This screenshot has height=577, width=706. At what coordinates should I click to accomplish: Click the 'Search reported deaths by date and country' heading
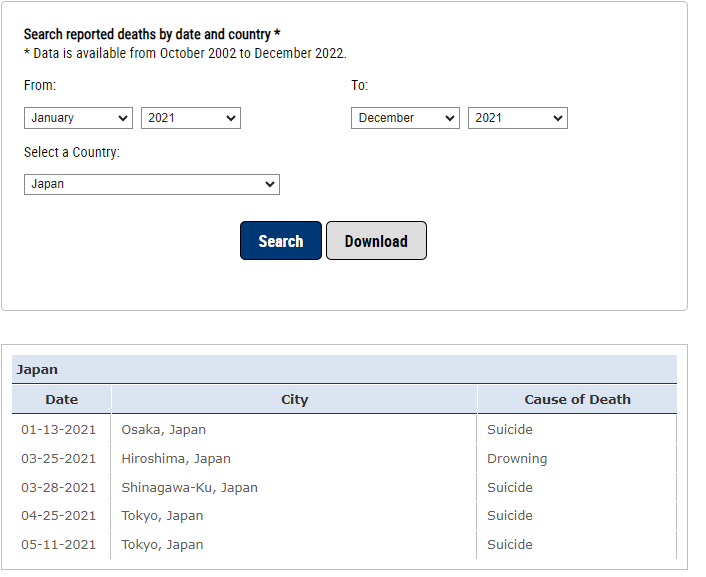click(x=152, y=34)
